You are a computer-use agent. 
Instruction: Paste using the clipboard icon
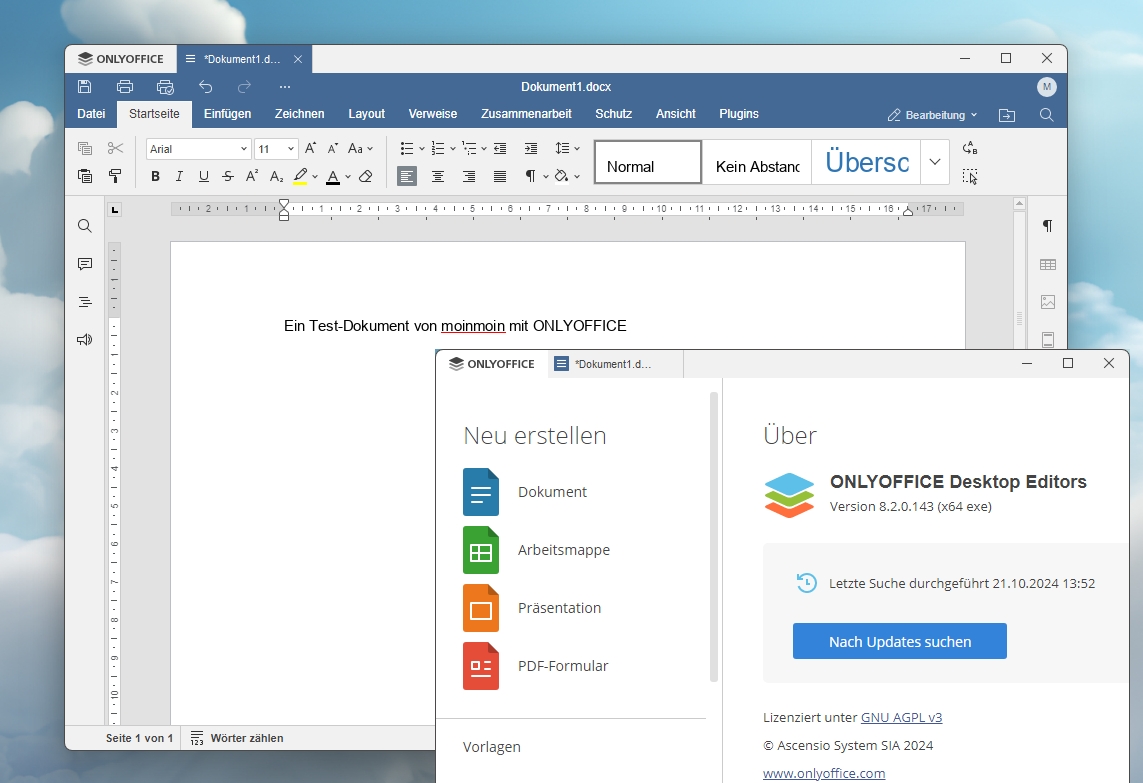(x=85, y=176)
